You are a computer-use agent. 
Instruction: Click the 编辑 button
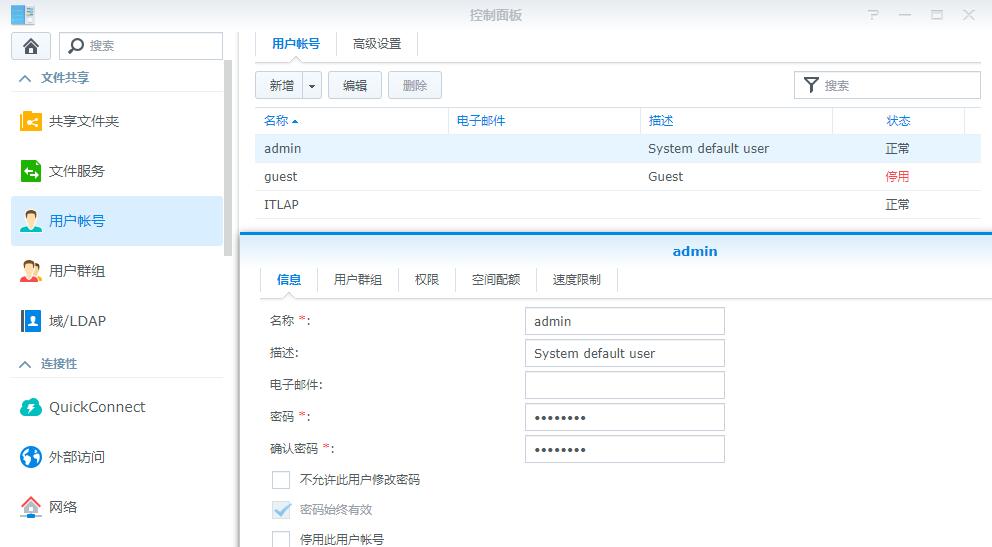pyautogui.click(x=355, y=86)
